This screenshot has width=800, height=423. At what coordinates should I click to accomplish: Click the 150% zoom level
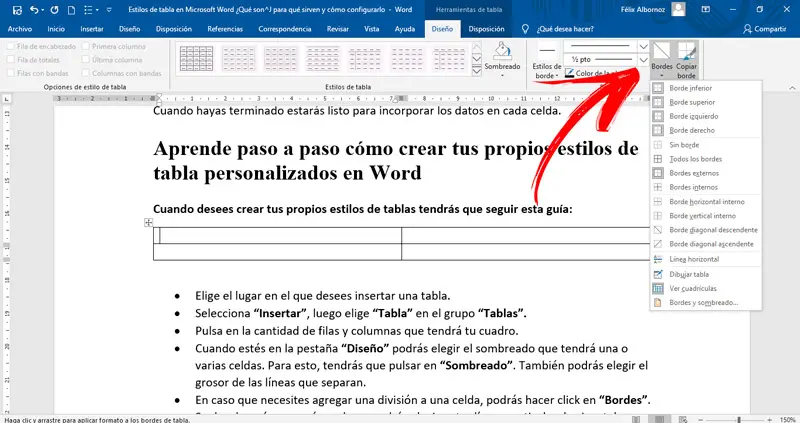coord(787,419)
